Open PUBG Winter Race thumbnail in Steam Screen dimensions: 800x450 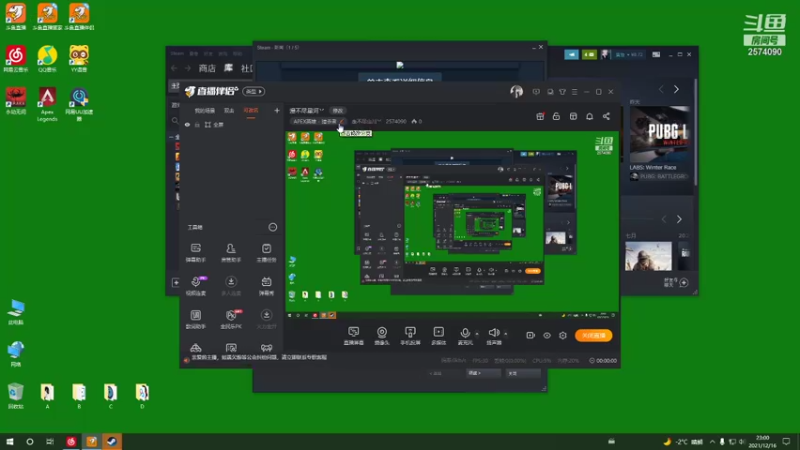coord(659,134)
